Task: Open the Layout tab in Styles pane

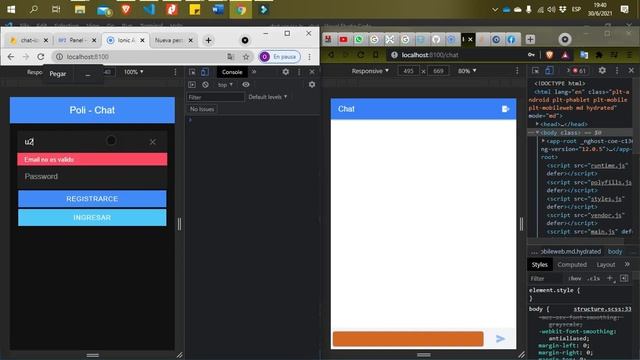Action: (x=606, y=264)
